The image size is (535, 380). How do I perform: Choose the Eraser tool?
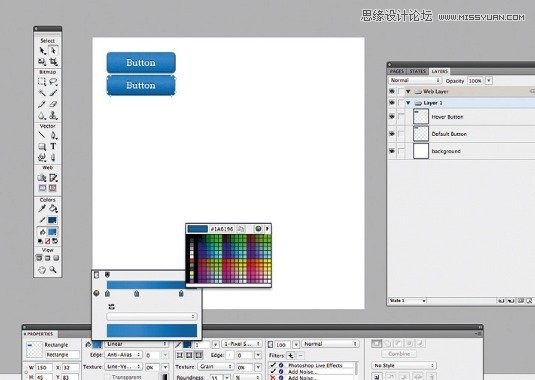(53, 104)
